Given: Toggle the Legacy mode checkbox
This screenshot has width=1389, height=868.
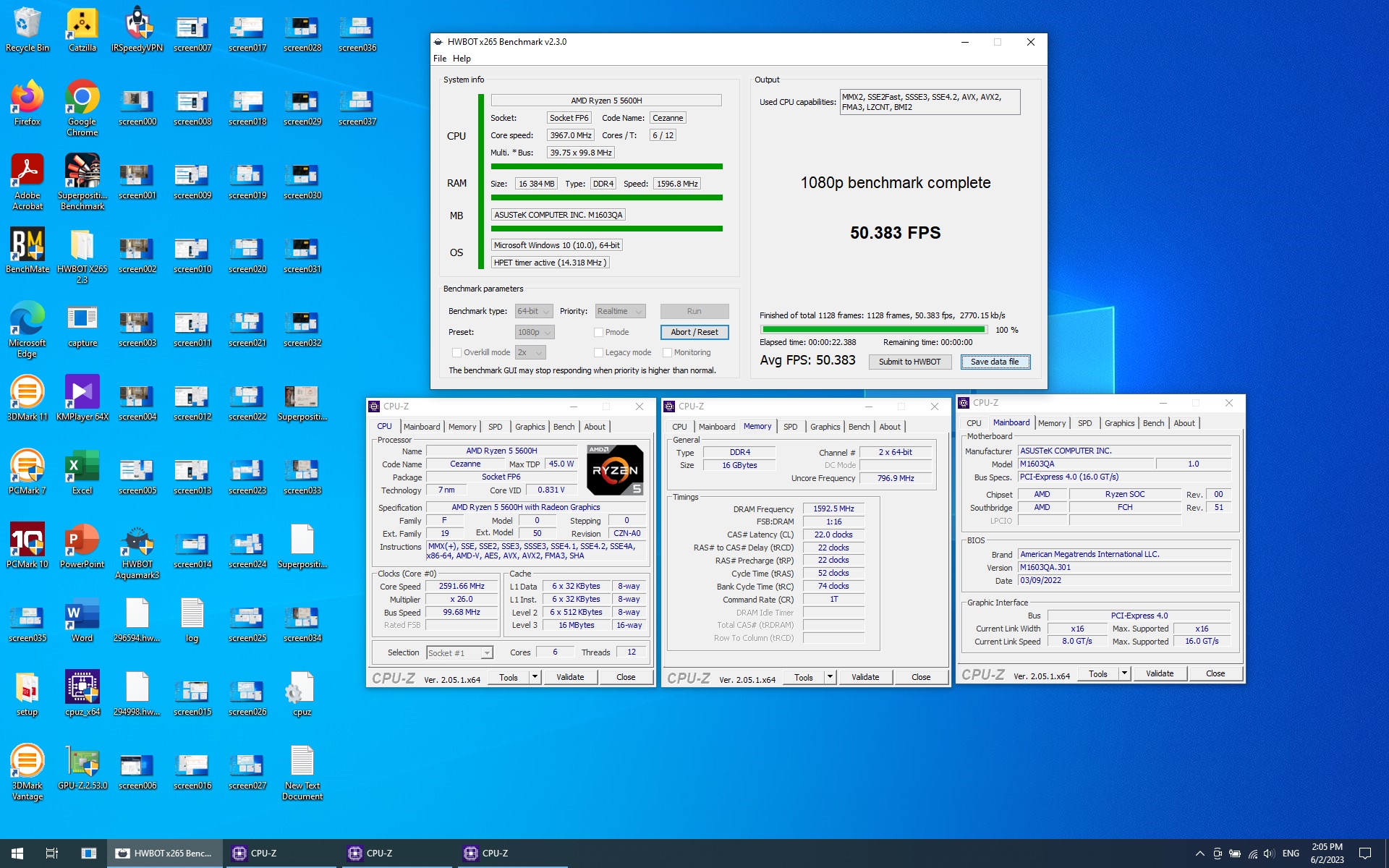Looking at the screenshot, I should coord(598,352).
